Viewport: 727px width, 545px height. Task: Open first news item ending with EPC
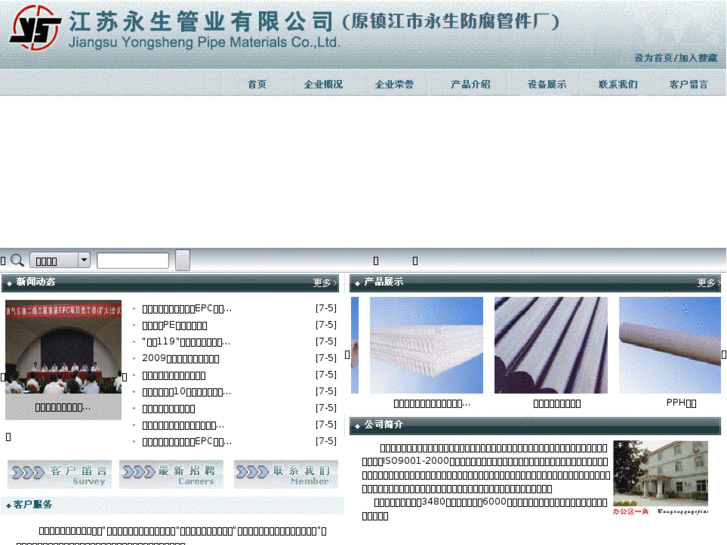[187, 308]
